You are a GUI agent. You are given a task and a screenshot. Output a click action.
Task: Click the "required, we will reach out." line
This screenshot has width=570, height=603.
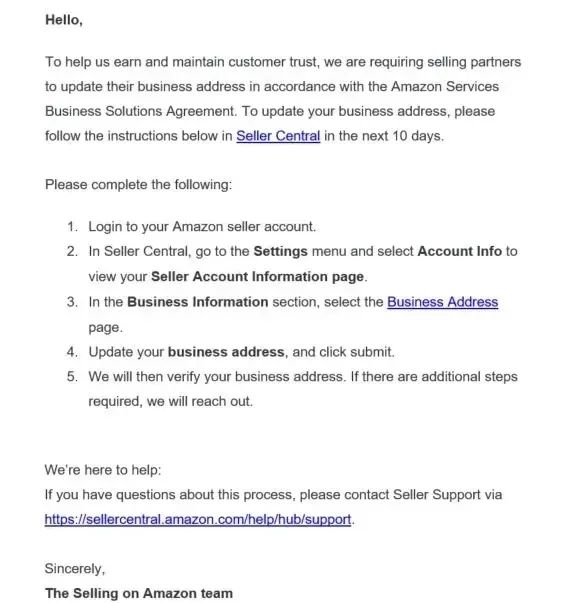pyautogui.click(x=170, y=401)
